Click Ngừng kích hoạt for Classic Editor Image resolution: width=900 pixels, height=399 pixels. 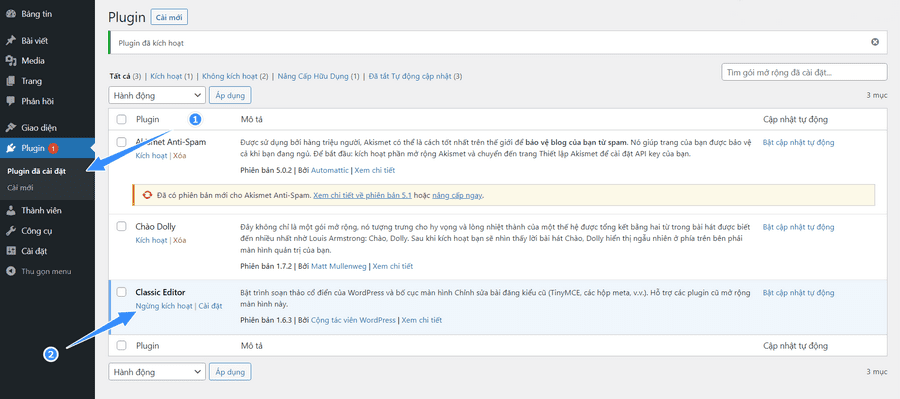point(164,306)
